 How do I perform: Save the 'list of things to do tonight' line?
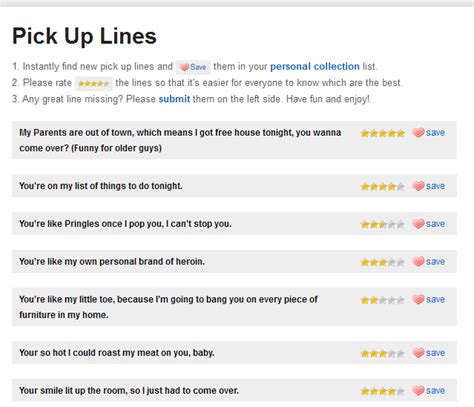coord(429,186)
